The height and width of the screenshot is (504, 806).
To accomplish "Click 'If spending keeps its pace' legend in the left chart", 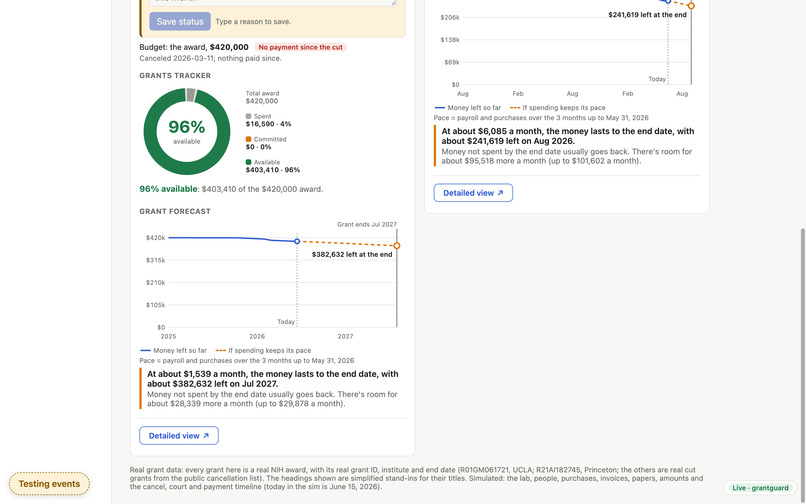I will (x=263, y=350).
